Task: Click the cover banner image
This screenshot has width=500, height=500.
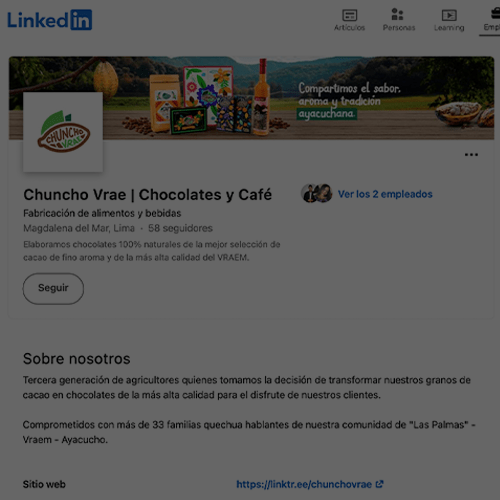Action: [251, 98]
